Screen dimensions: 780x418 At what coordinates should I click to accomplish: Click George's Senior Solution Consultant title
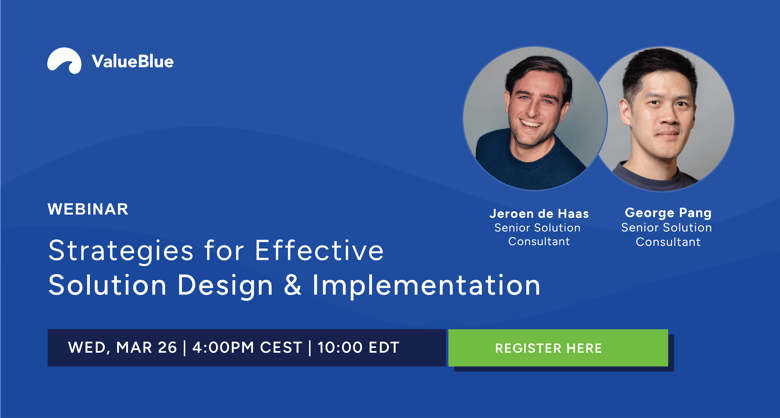click(x=667, y=235)
